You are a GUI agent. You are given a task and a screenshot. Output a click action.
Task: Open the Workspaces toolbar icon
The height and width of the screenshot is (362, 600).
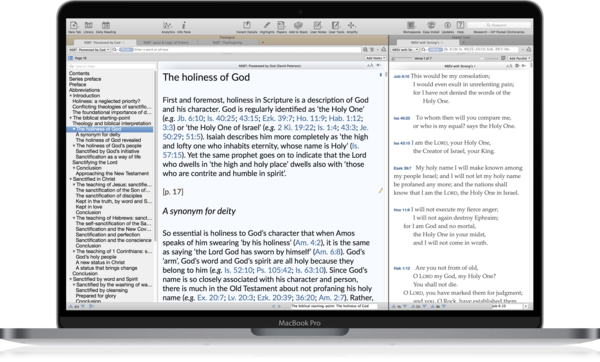point(411,26)
